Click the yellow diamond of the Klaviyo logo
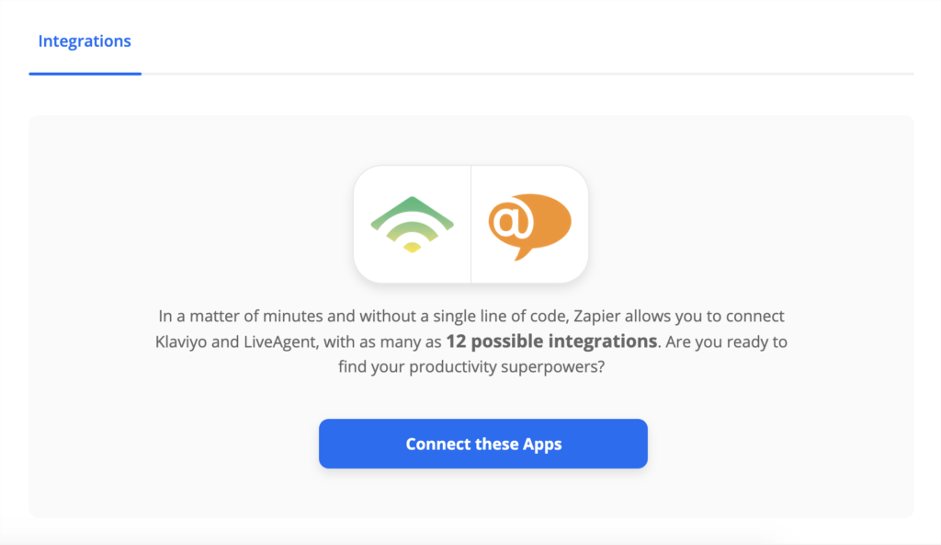The width and height of the screenshot is (941, 545). coord(411,247)
